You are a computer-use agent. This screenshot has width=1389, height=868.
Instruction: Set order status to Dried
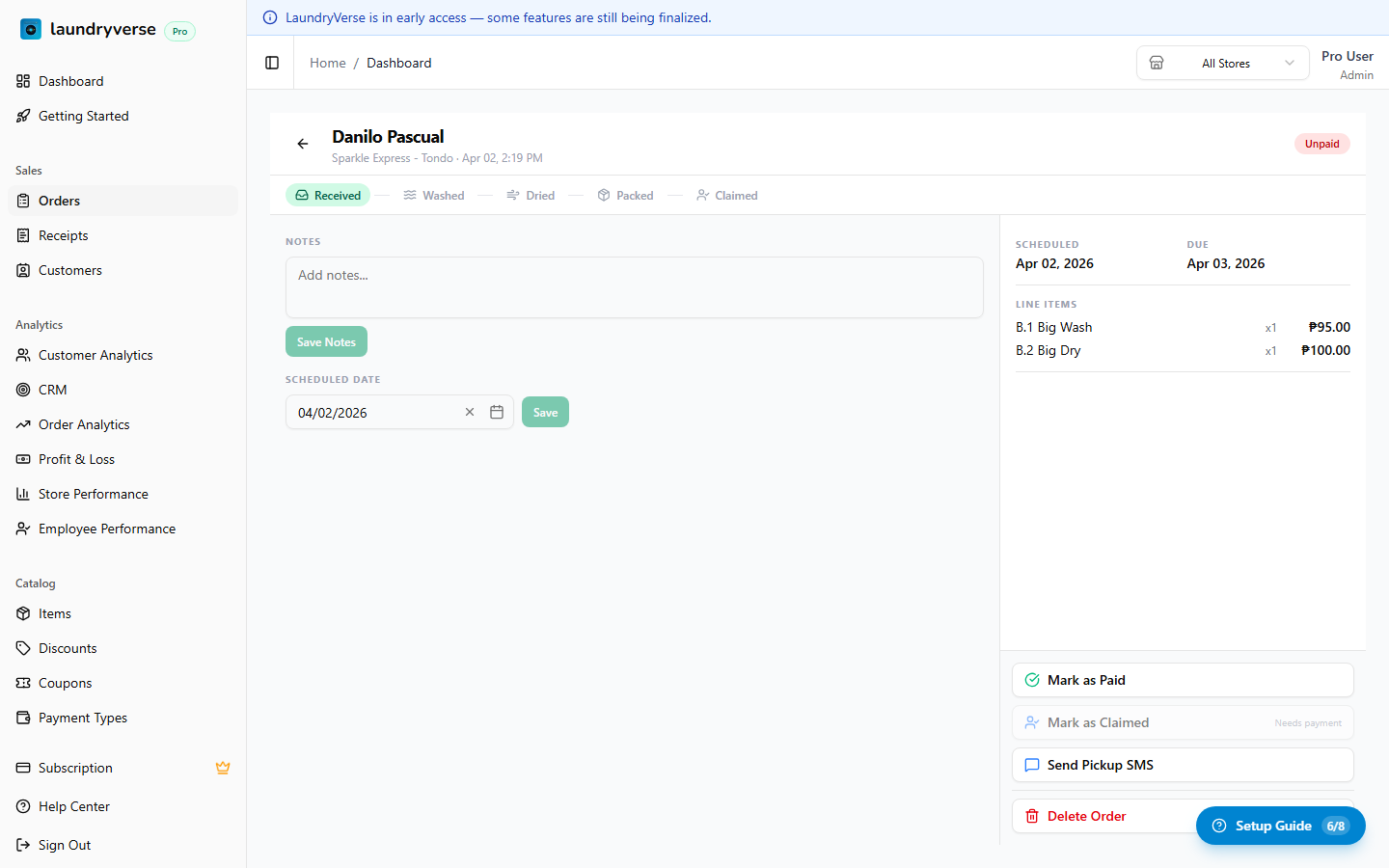pos(531,195)
